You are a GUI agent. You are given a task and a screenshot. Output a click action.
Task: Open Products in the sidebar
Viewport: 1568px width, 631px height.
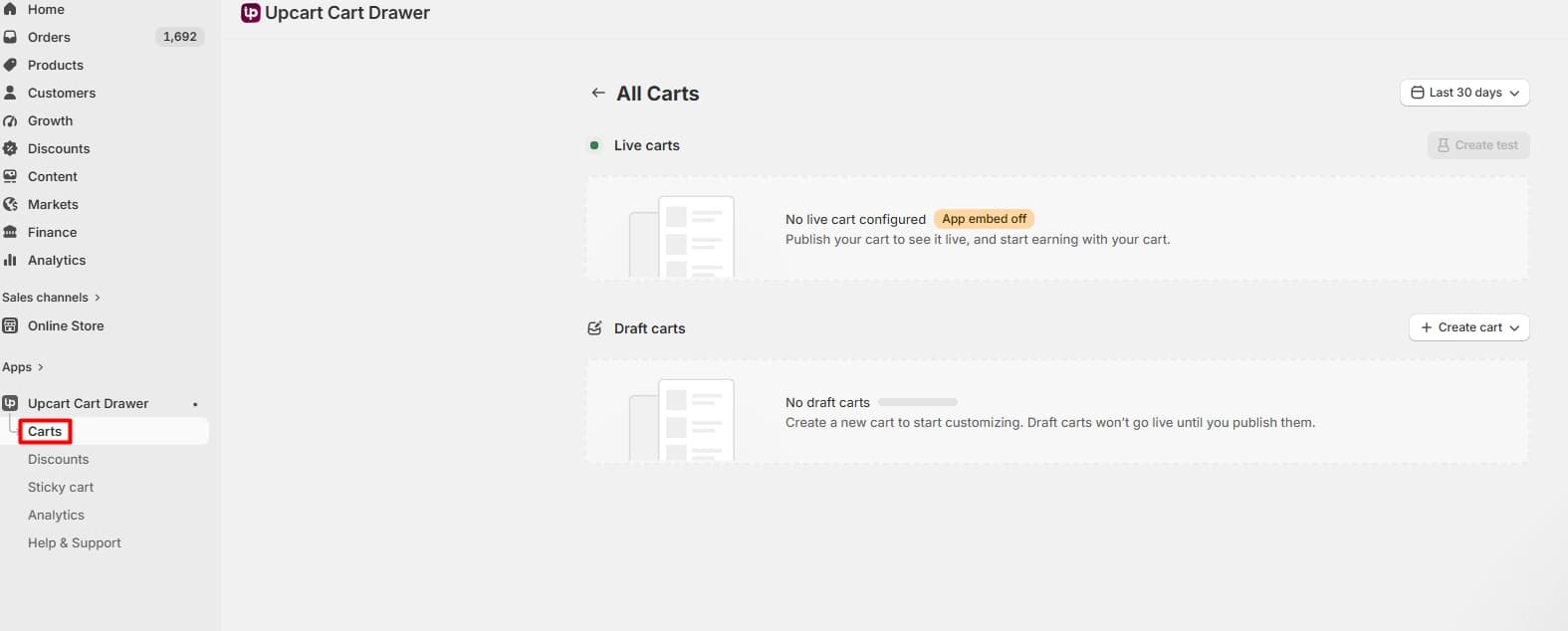(56, 65)
